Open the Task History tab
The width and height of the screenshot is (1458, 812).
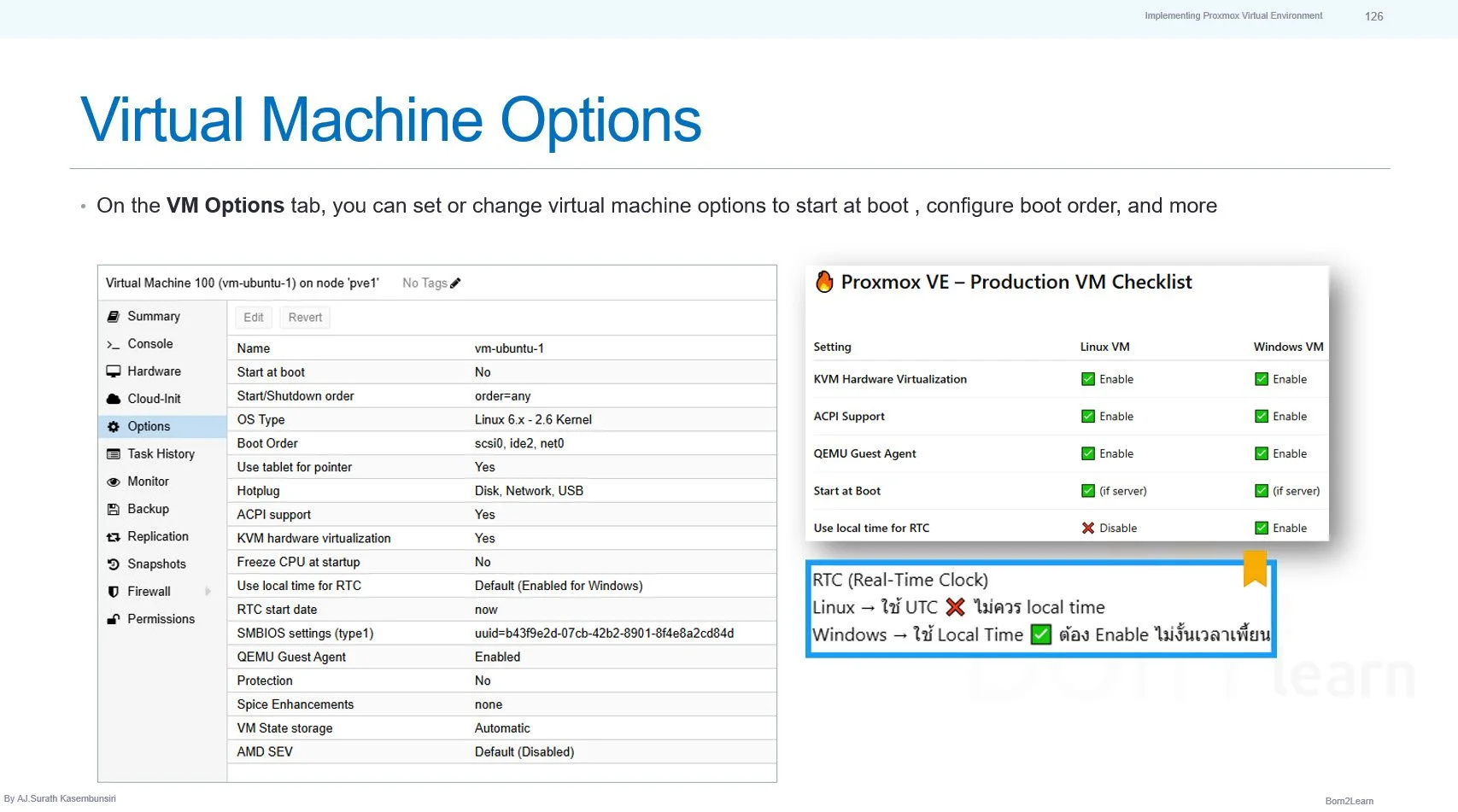[x=162, y=454]
